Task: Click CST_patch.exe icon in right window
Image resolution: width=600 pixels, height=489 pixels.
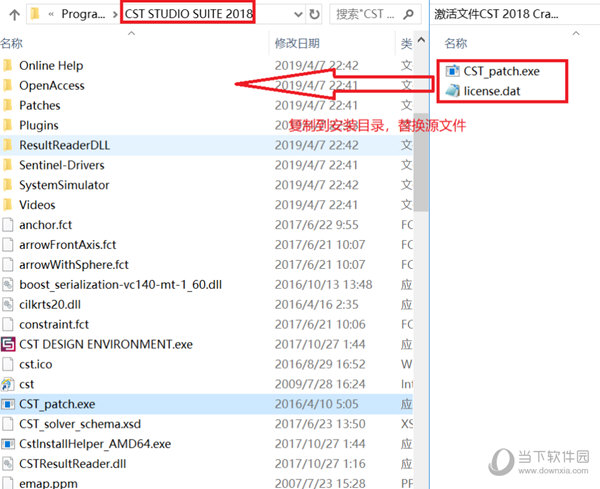Action: click(452, 71)
